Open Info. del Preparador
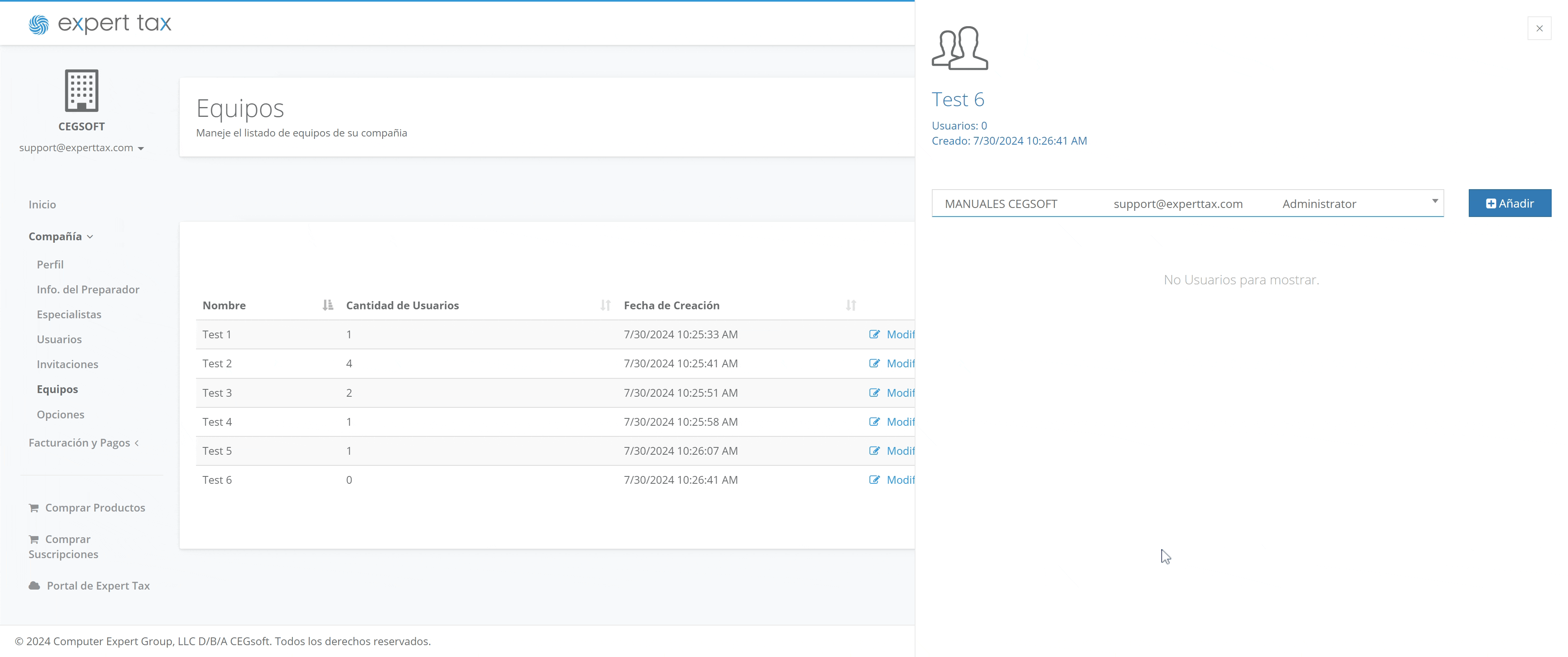The width and height of the screenshot is (1568, 657). pyautogui.click(x=88, y=289)
